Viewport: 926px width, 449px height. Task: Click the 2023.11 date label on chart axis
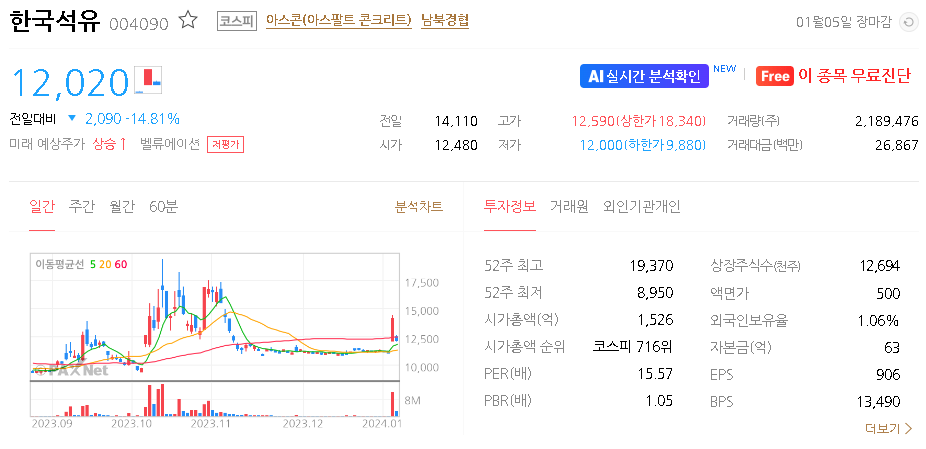(212, 424)
